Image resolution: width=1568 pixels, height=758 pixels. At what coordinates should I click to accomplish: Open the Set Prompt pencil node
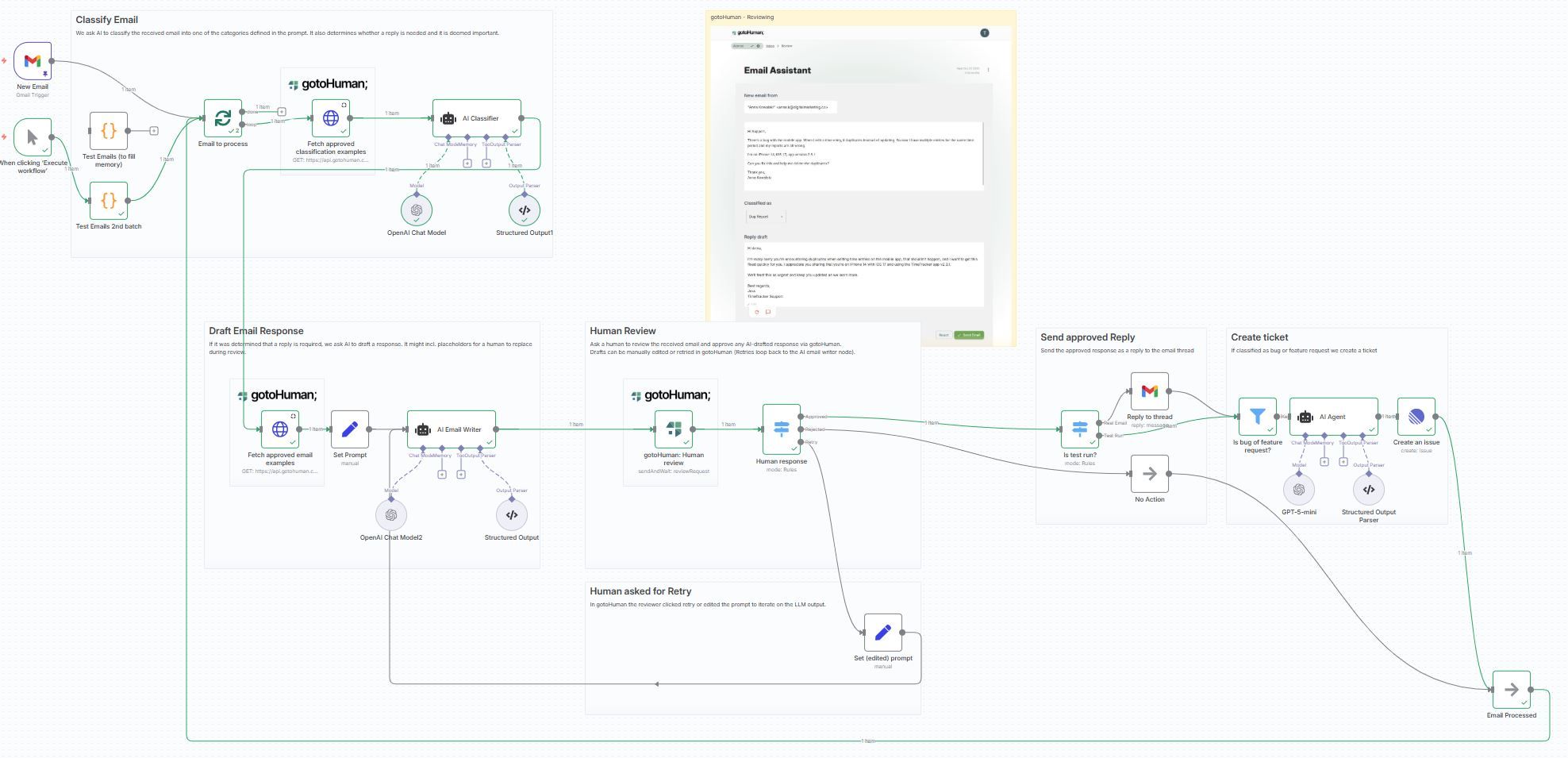(x=350, y=429)
